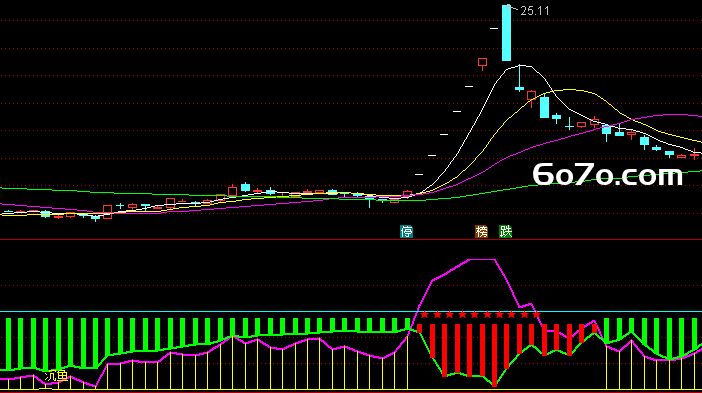
Task: Click the orange 榜 marker icon
Action: (x=481, y=231)
